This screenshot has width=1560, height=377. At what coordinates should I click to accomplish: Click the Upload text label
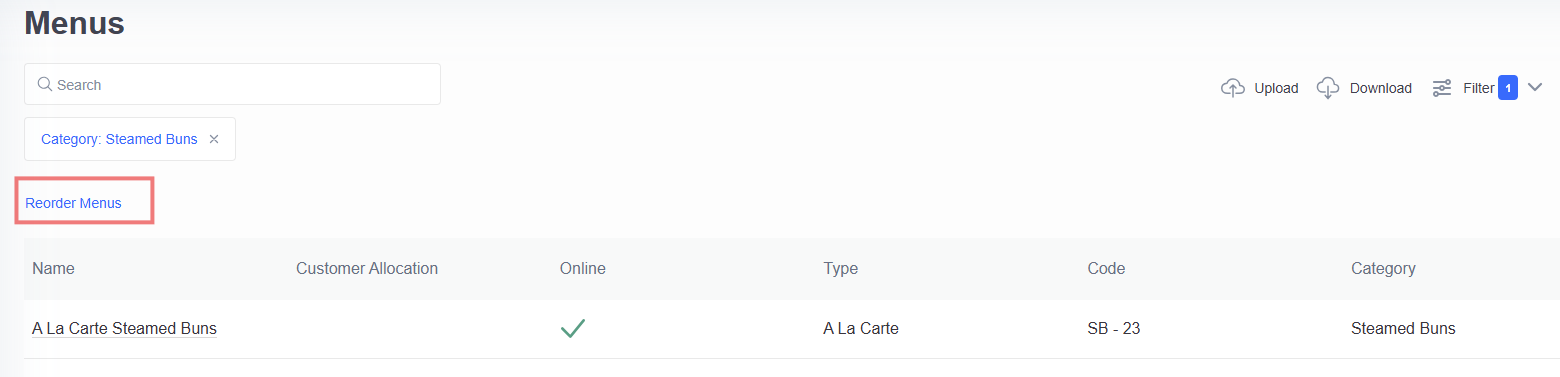(1276, 88)
